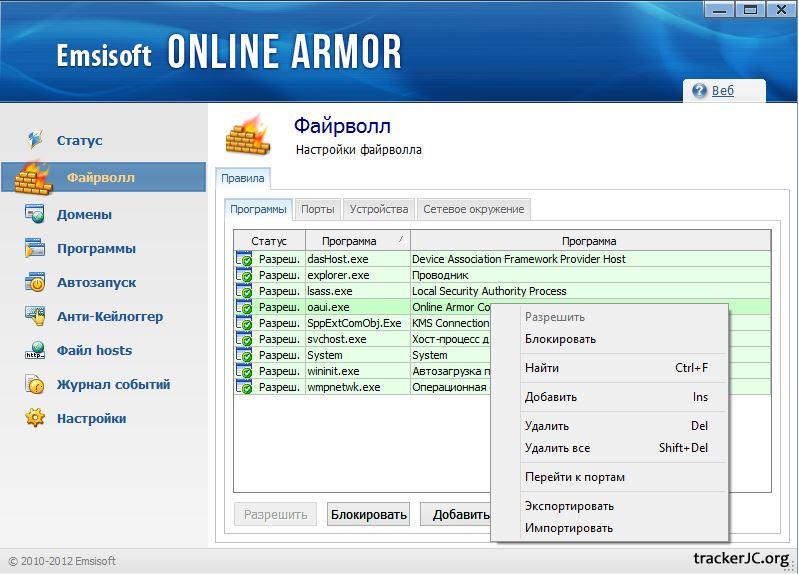Open the Сетевое окружение tab
This screenshot has height=574, width=799.
(x=473, y=209)
